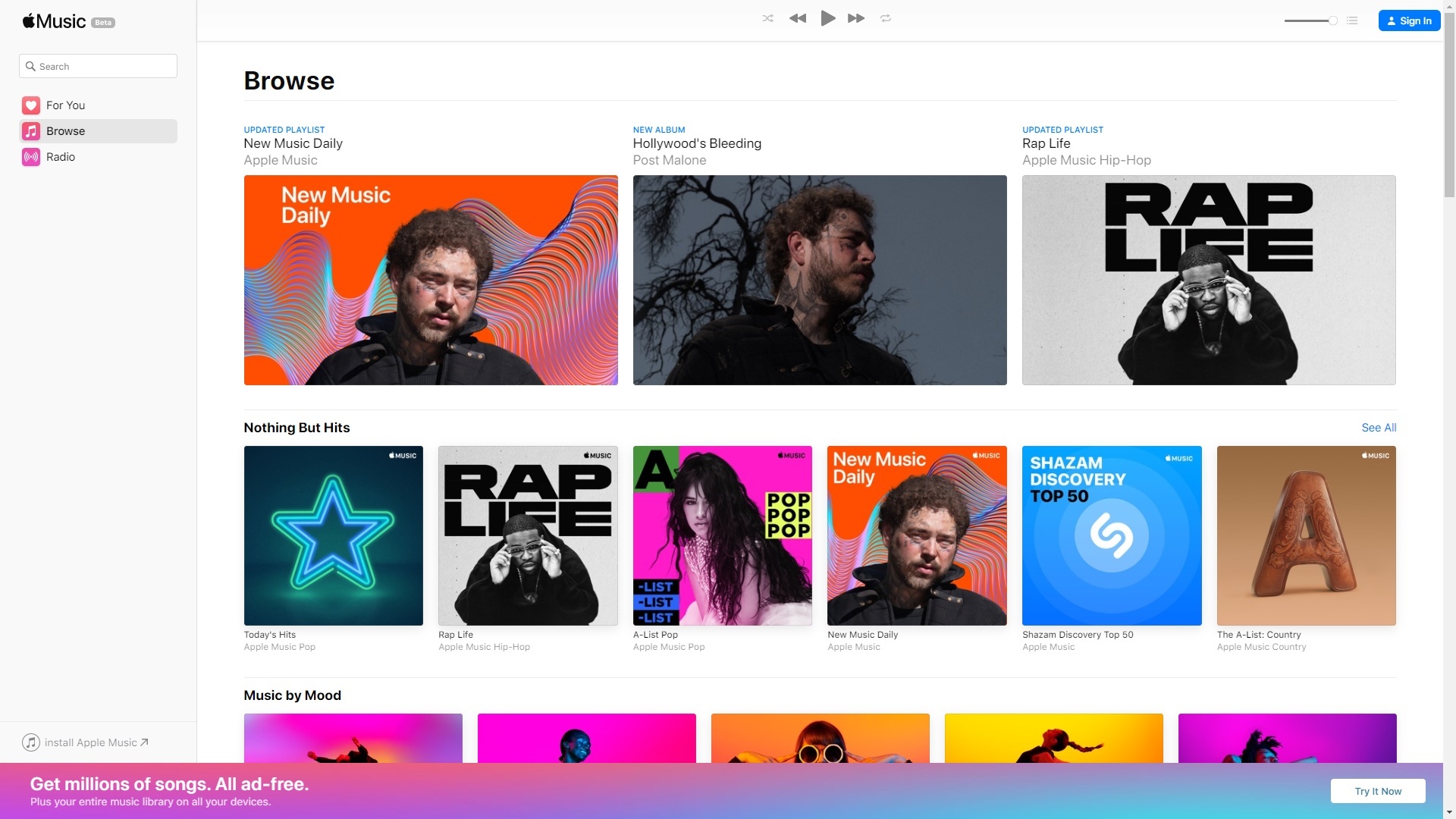
Task: Select the Radio station icon in sidebar
Action: tap(30, 157)
